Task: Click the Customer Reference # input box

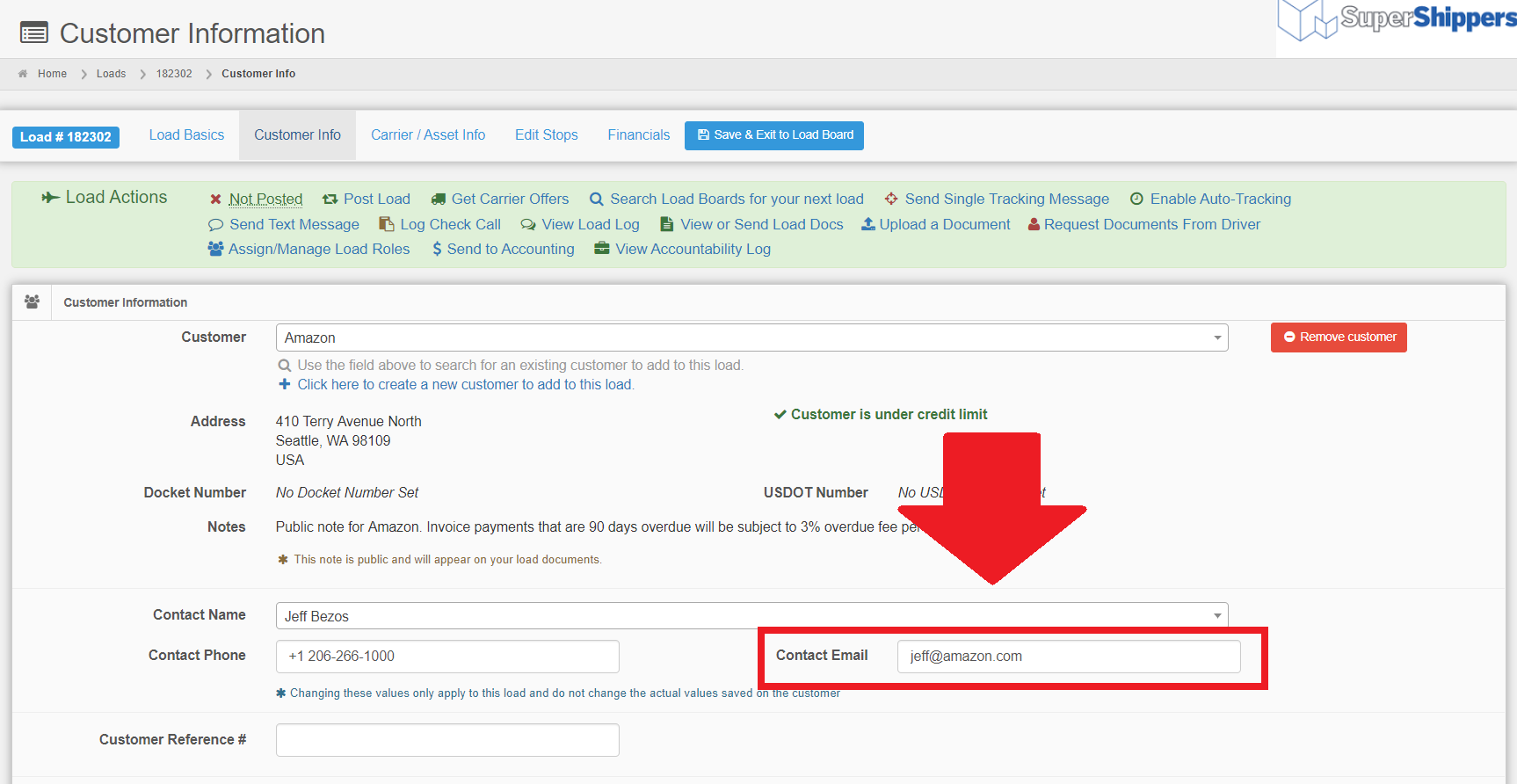Action: 447,740
